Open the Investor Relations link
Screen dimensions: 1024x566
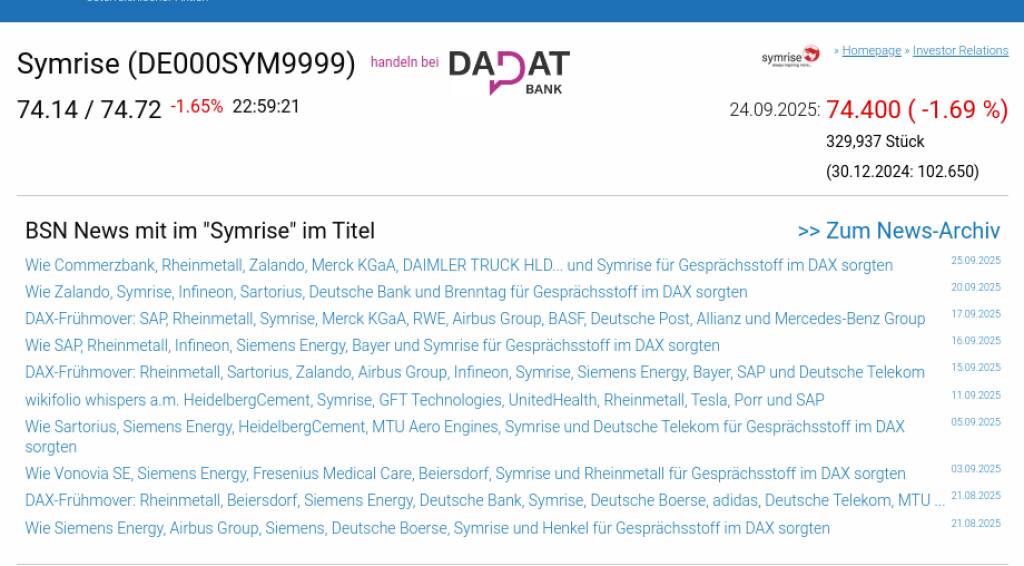coord(960,51)
